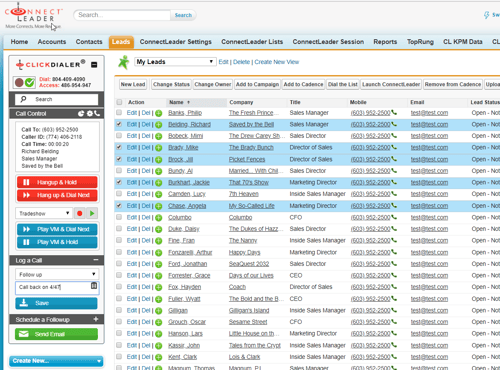The image size is (500, 370).
Task: Start voicemail recording with red dot
Action: 80,213
